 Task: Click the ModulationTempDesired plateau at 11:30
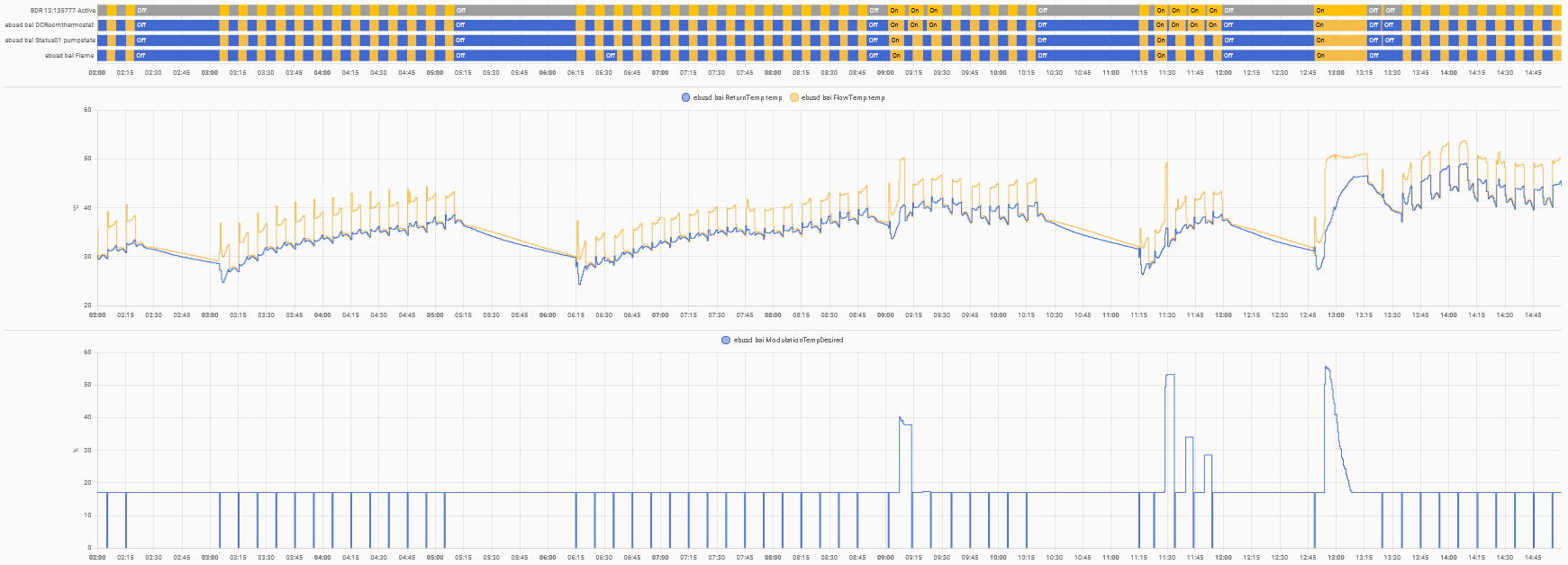[1170, 376]
